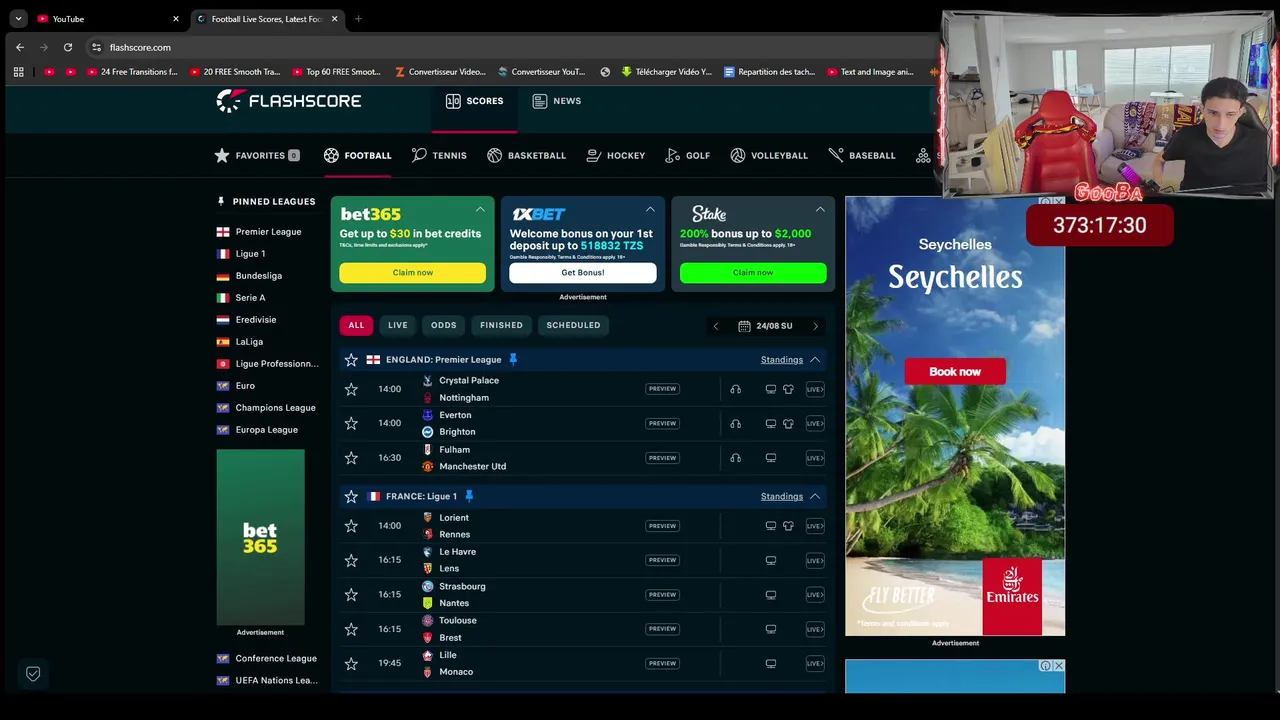Click lineup shirt icon on Lorient row

[x=788, y=526]
